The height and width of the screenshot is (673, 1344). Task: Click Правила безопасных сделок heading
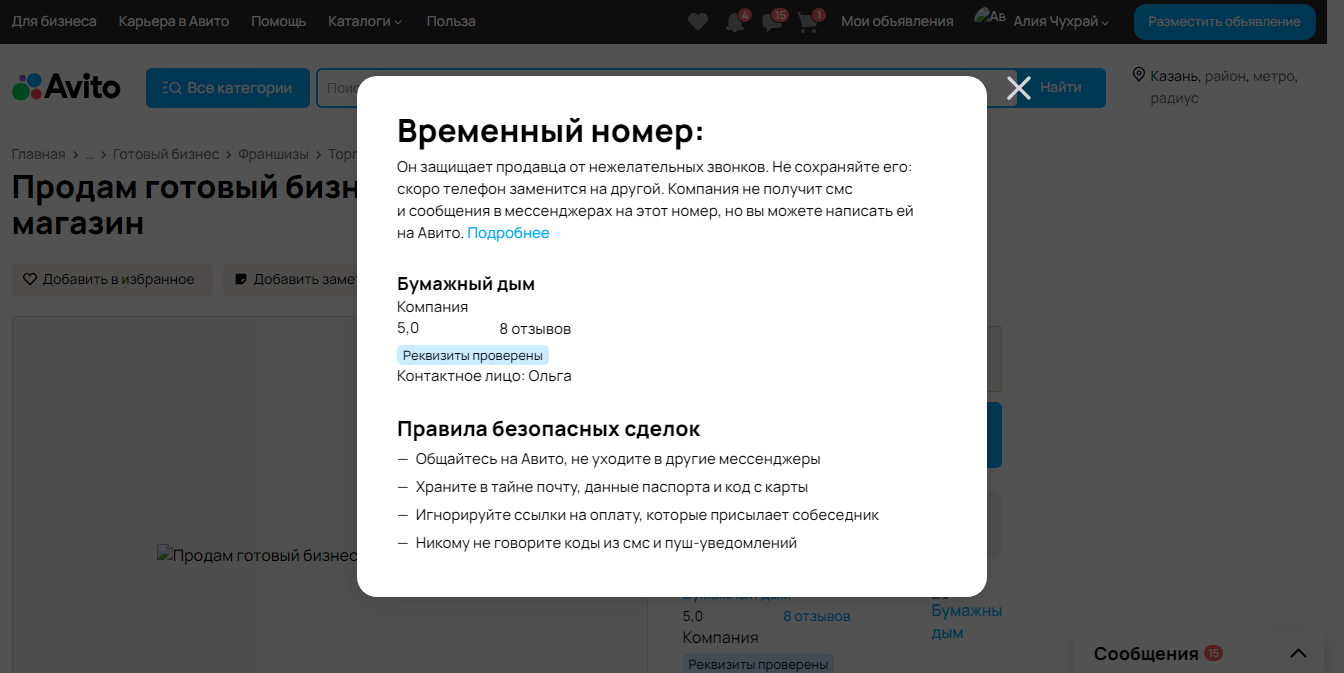pyautogui.click(x=548, y=429)
